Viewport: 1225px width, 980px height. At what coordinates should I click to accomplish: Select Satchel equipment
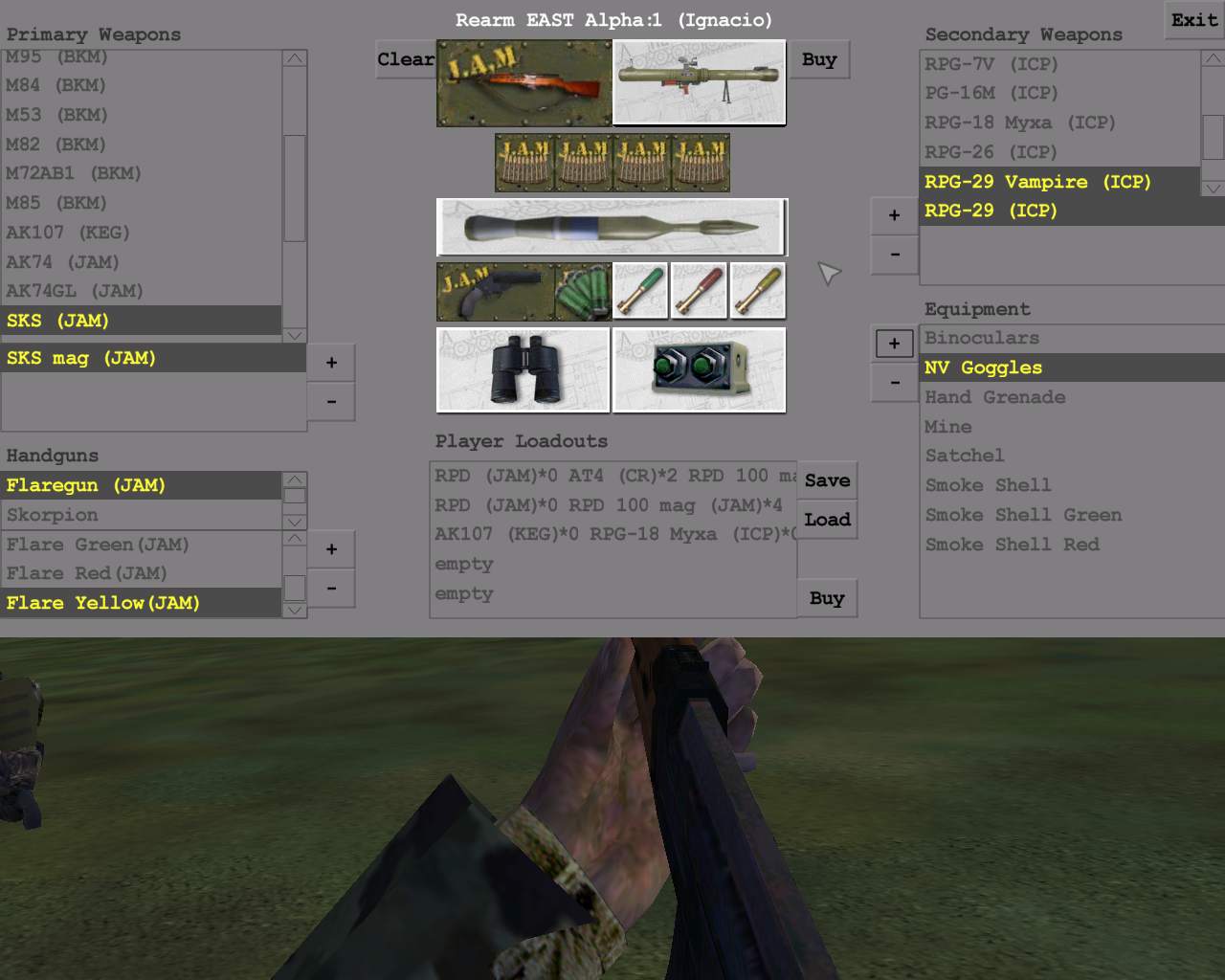[1072, 456]
